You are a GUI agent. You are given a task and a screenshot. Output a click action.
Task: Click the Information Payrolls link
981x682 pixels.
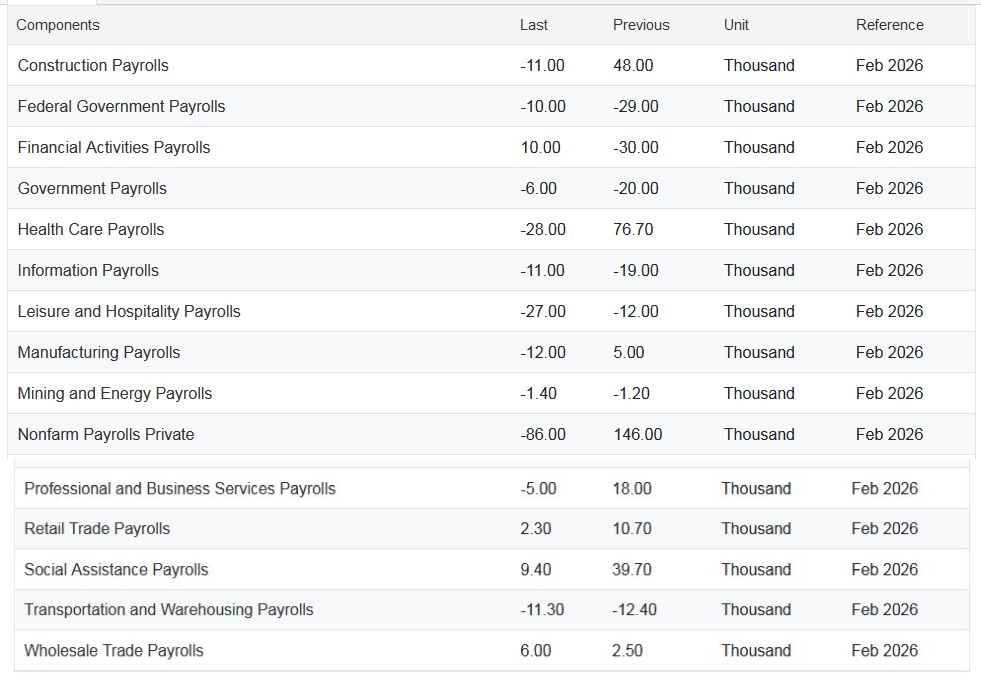88,270
